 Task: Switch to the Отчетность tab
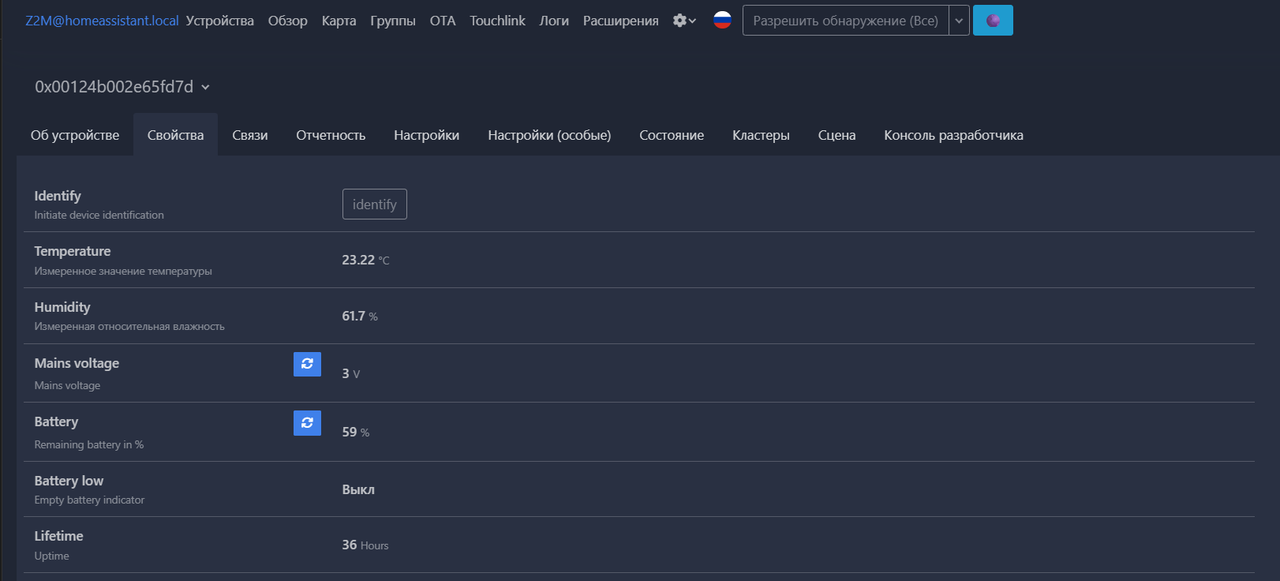(x=331, y=135)
